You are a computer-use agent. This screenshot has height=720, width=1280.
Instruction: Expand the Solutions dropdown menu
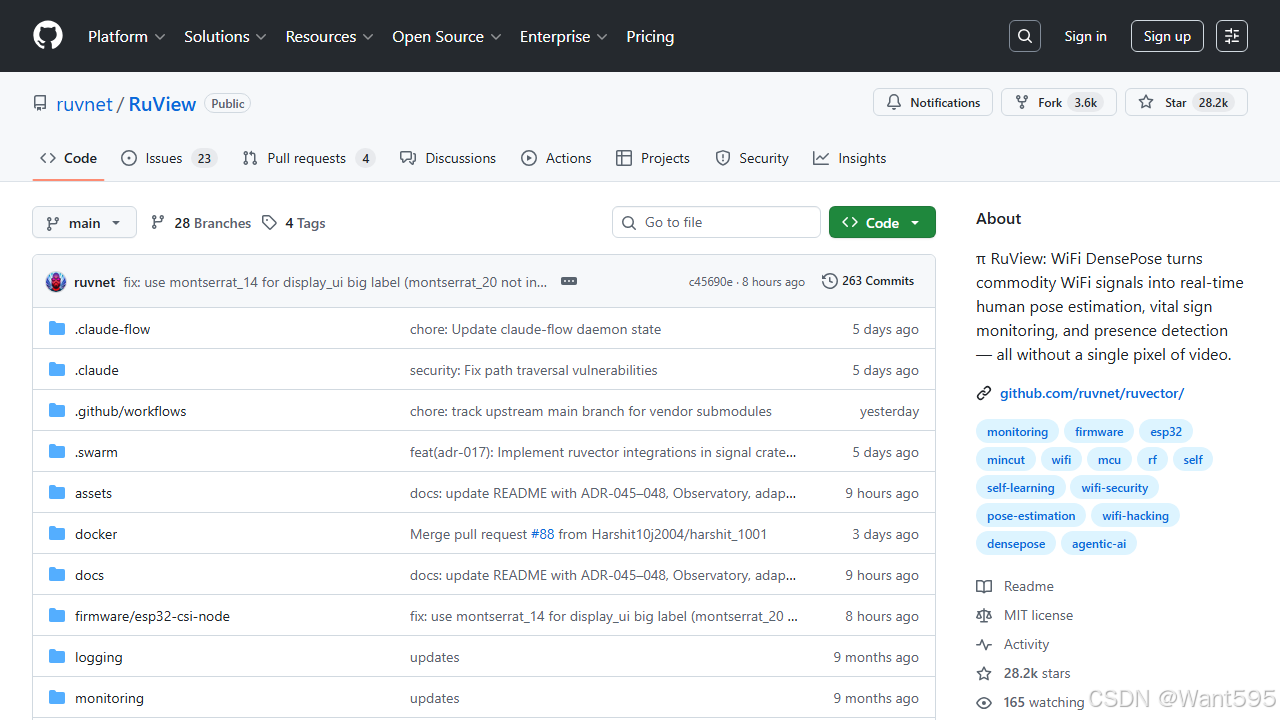(225, 36)
